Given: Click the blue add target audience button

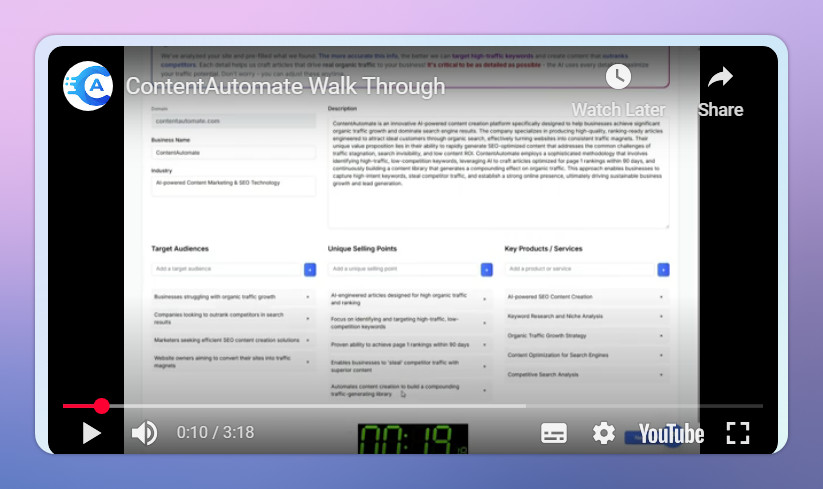Looking at the screenshot, I should coord(310,269).
